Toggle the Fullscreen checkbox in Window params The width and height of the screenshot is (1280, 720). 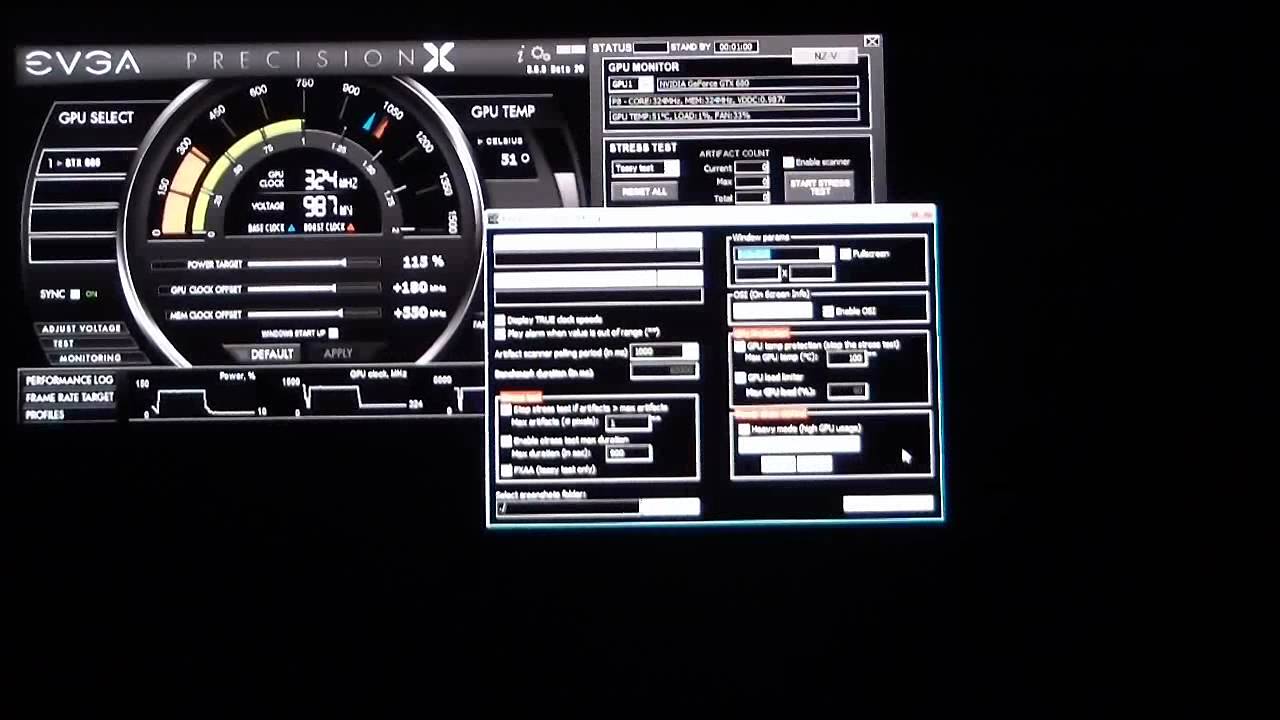click(846, 254)
